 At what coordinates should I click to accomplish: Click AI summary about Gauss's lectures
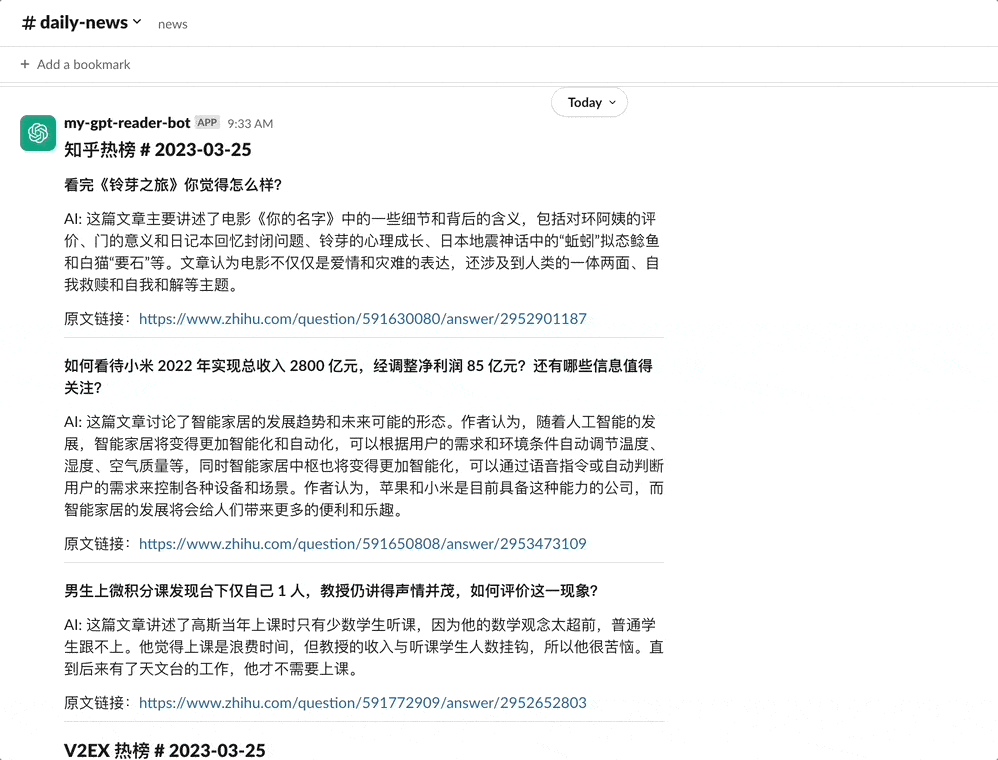(363, 647)
